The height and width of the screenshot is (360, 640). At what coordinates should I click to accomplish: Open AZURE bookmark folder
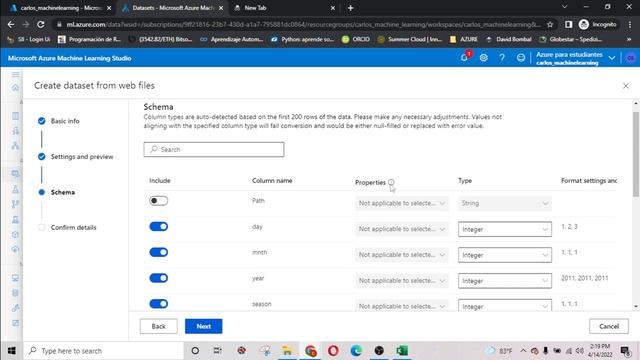(464, 39)
